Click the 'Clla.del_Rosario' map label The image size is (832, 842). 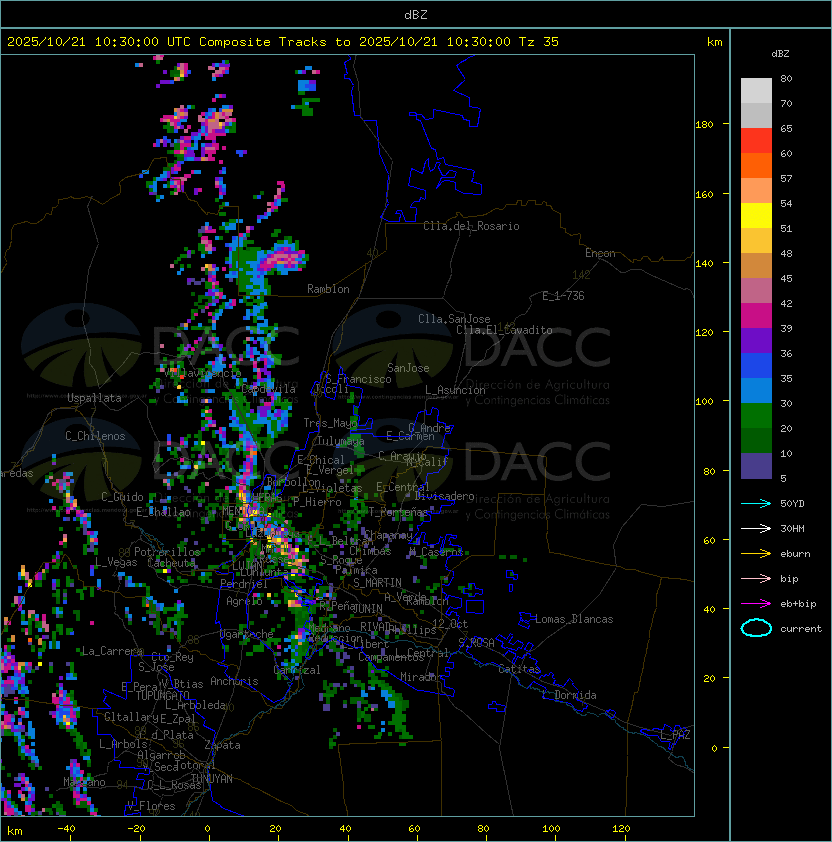471,226
